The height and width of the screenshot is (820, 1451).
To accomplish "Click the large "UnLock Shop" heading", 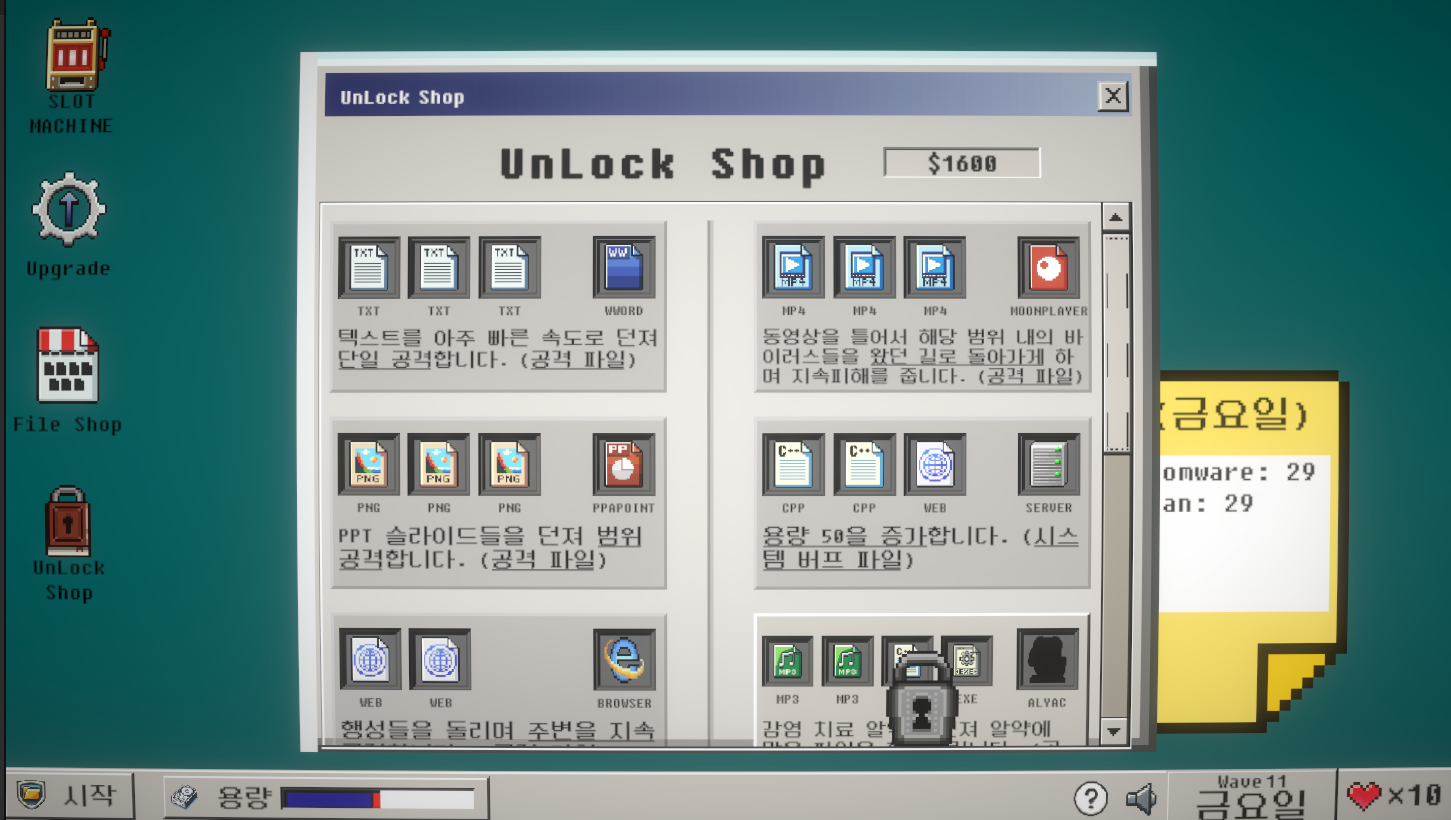I will 663,165.
